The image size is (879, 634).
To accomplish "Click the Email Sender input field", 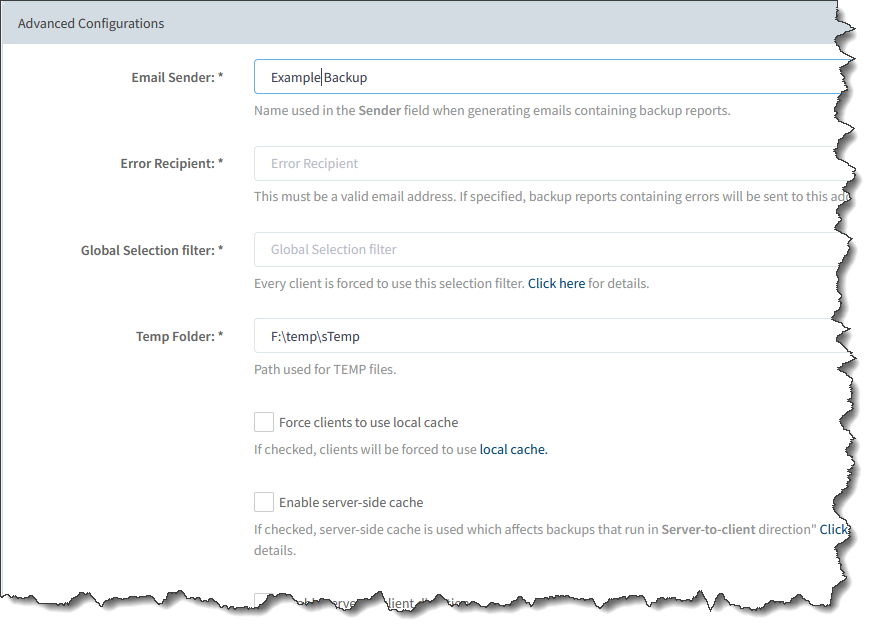I will 552,77.
